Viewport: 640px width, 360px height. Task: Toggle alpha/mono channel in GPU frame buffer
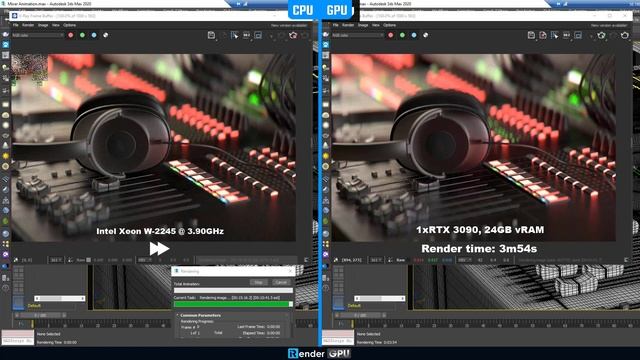(426, 36)
